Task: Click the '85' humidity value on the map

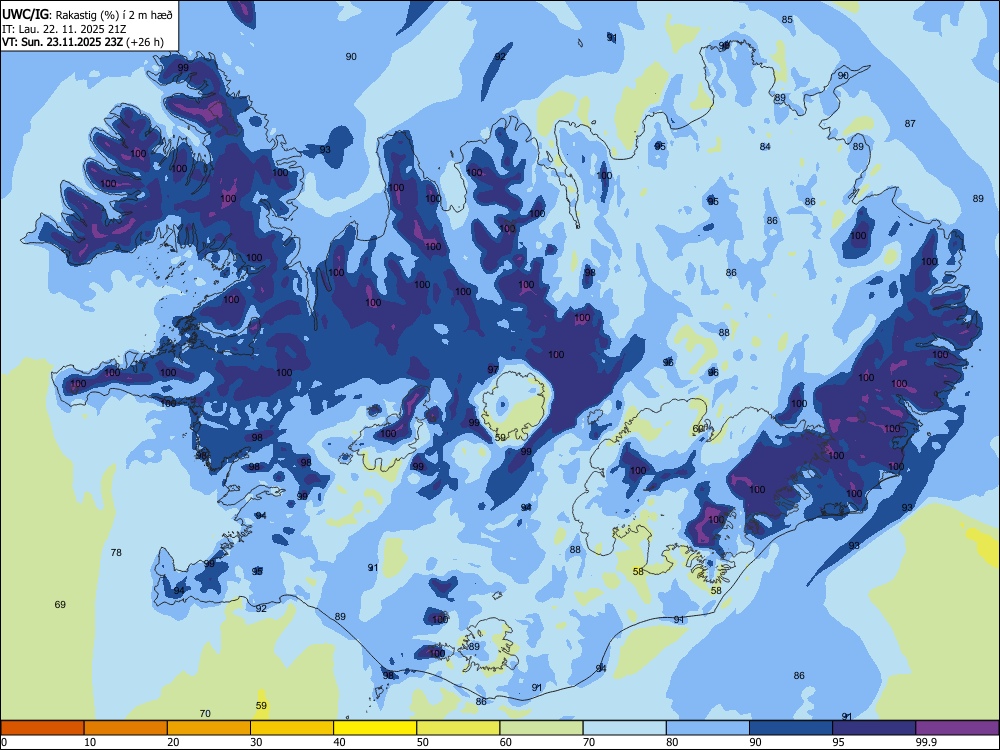Action: point(788,19)
